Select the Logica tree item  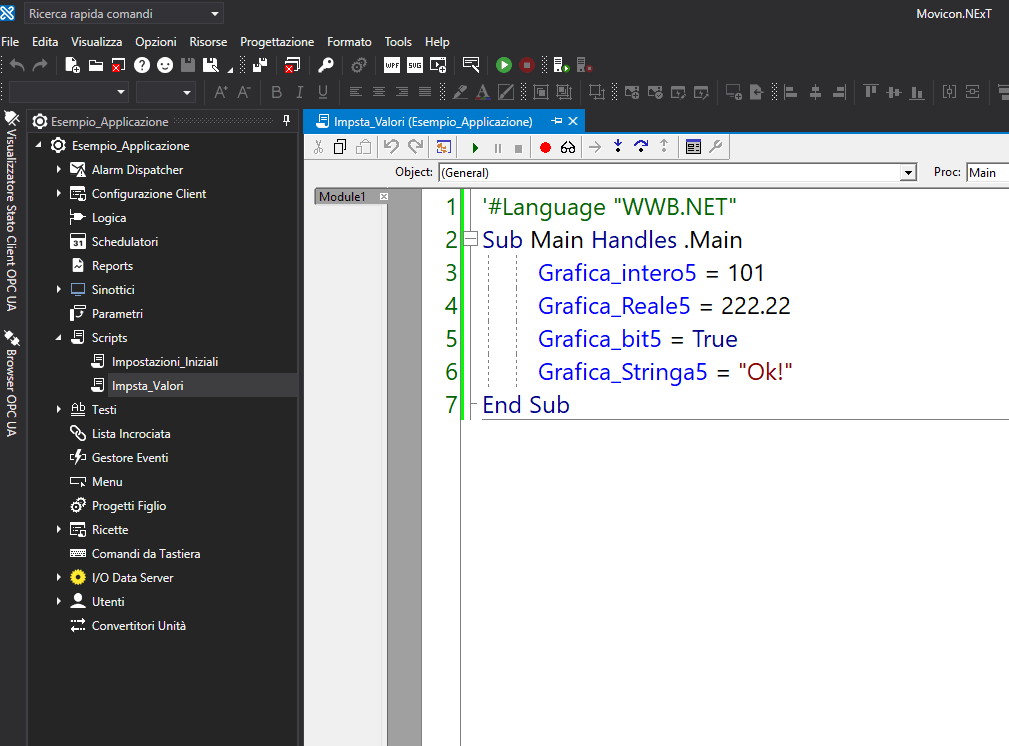click(x=109, y=218)
